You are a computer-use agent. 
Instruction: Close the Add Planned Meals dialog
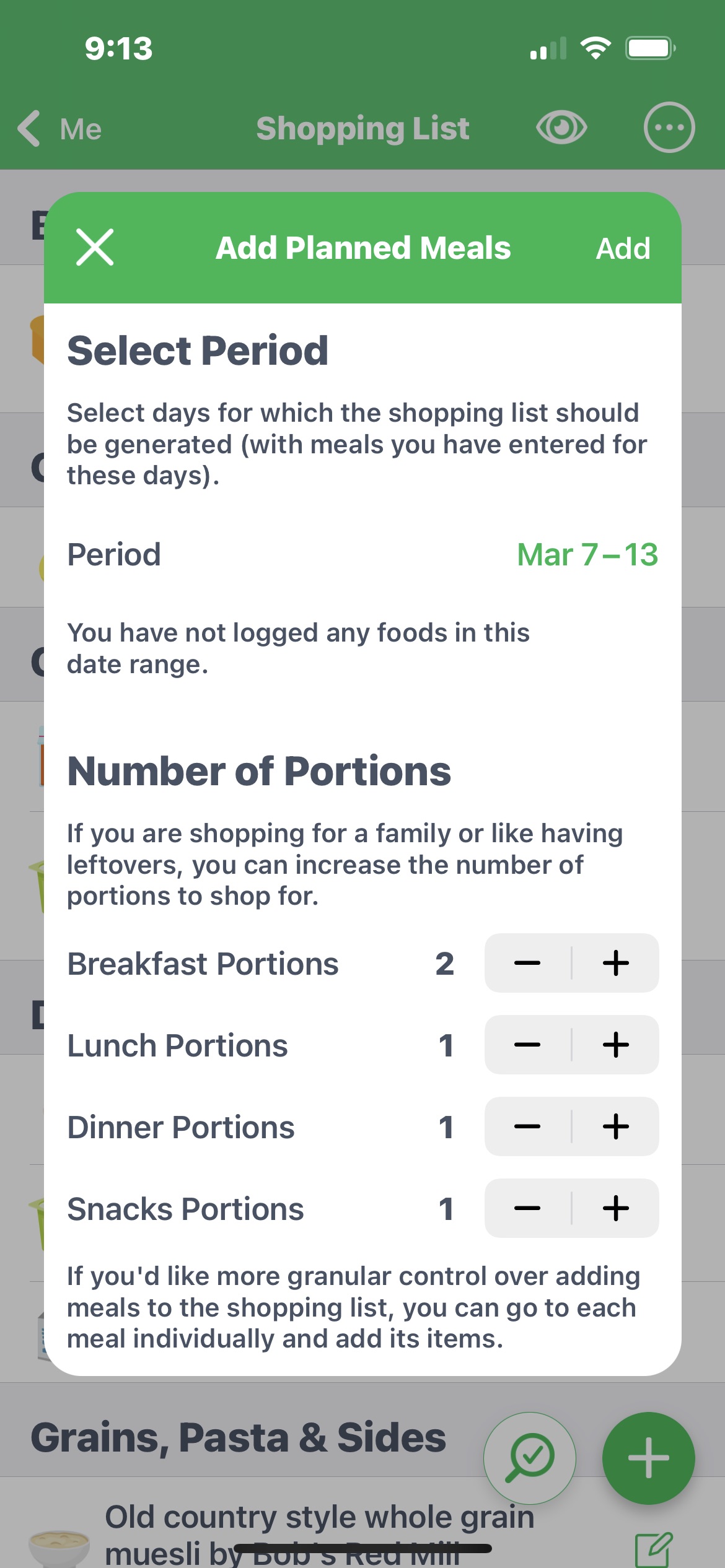(95, 248)
